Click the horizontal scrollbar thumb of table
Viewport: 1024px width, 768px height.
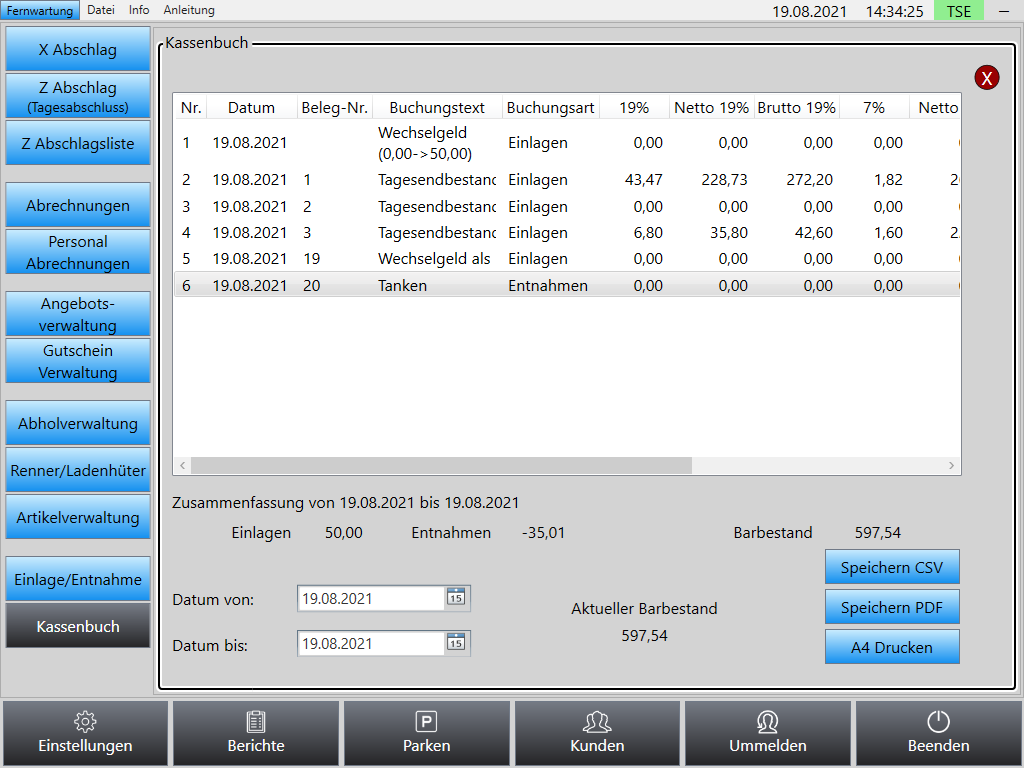(x=441, y=465)
